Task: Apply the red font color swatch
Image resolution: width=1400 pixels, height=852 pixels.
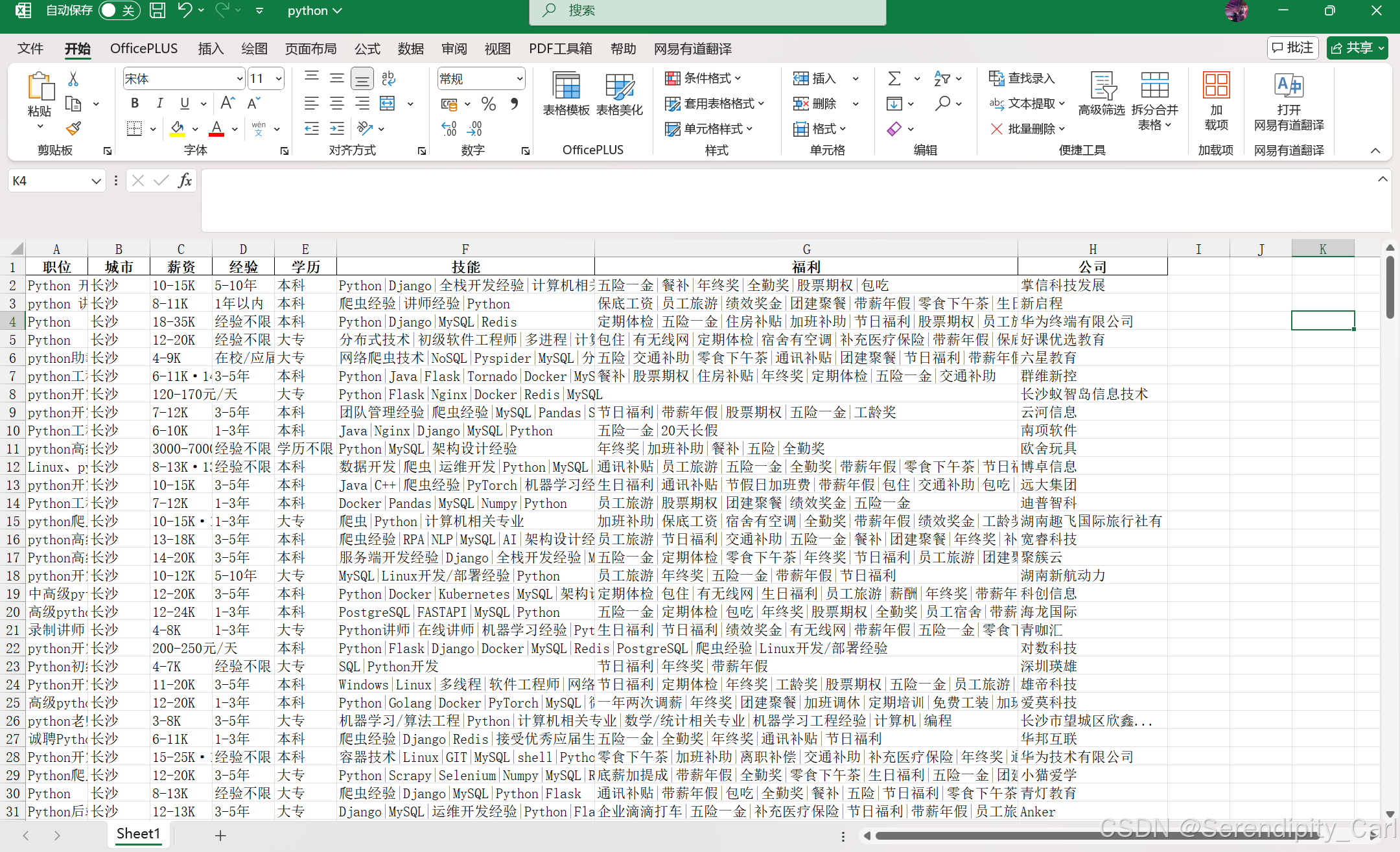Action: tap(216, 128)
